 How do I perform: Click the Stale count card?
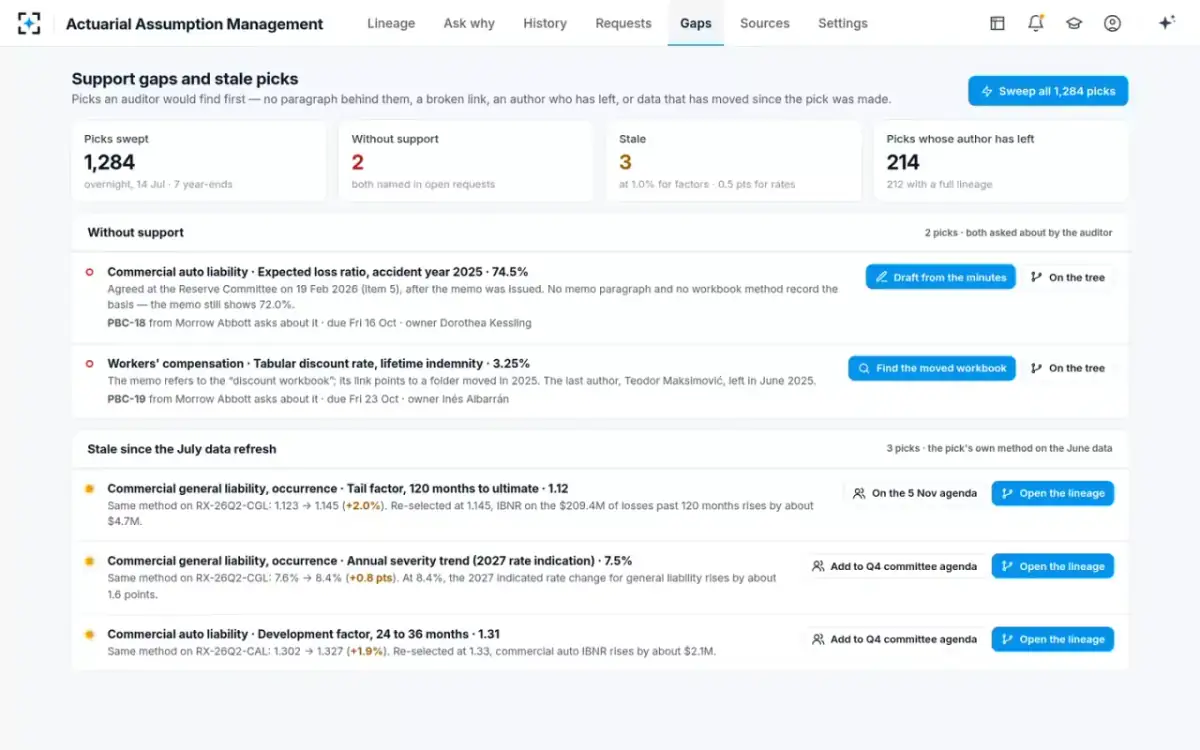734,161
